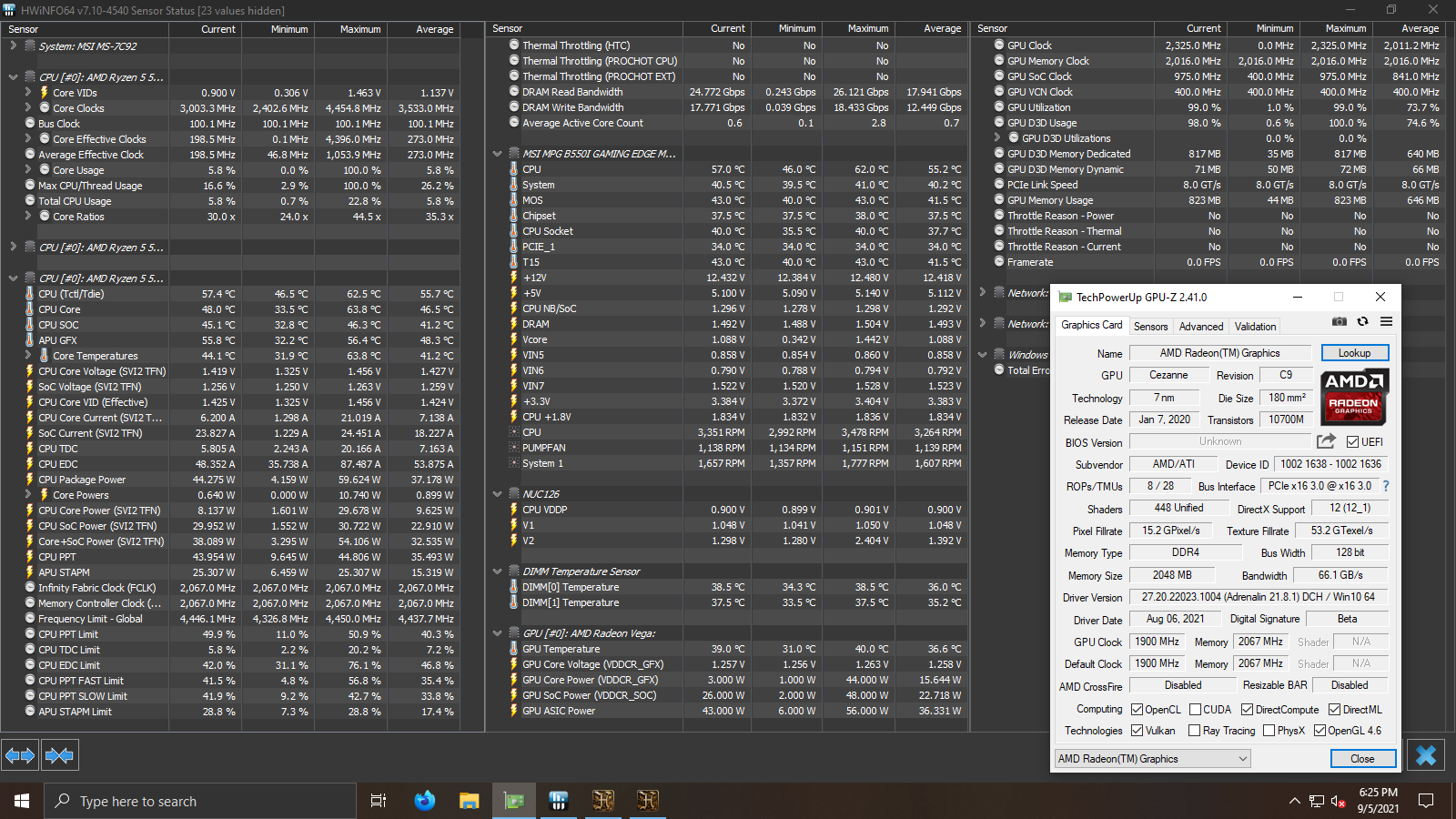Open Task View on the taskbar
The image size is (1456, 819).
(379, 801)
